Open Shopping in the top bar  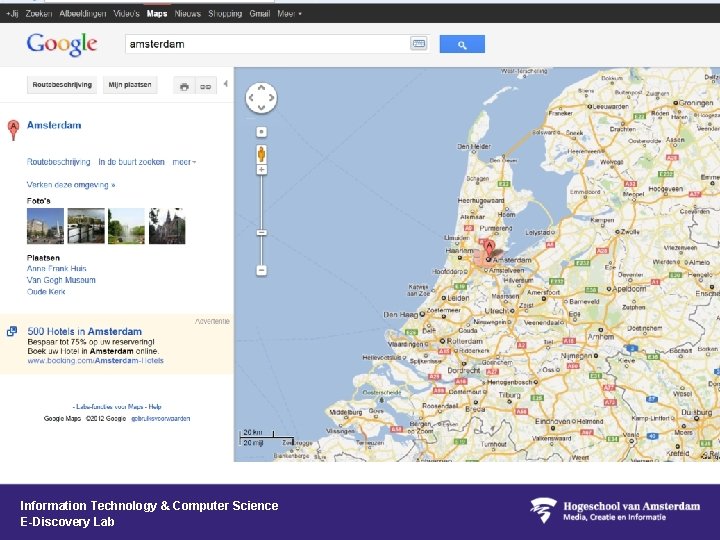225,14
